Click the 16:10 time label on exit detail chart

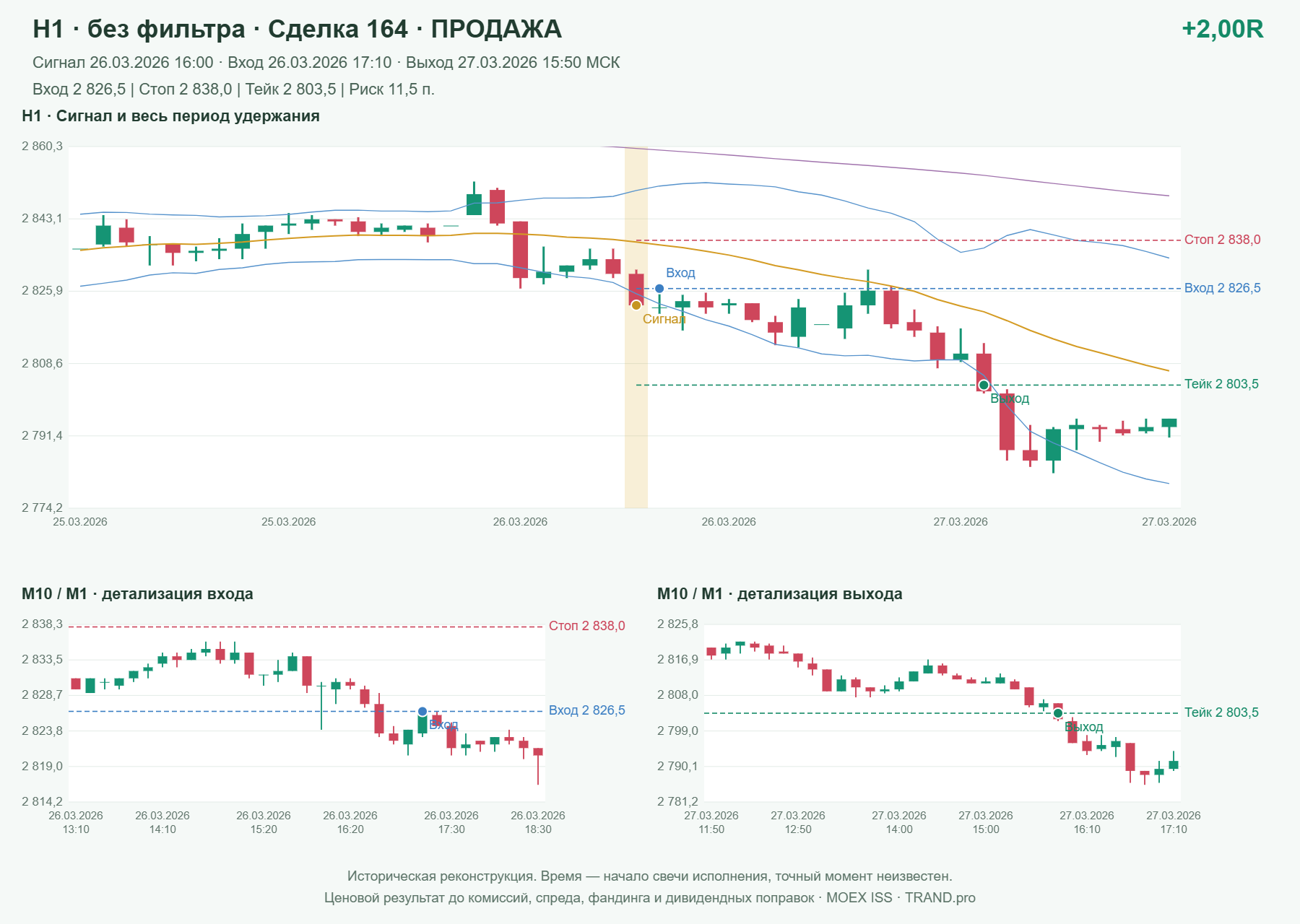point(1087,829)
